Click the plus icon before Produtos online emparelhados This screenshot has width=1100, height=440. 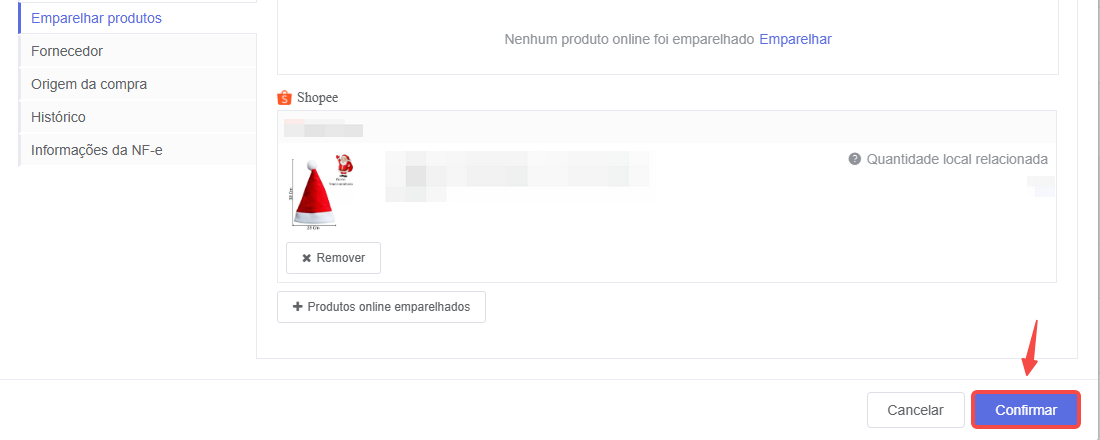(297, 307)
